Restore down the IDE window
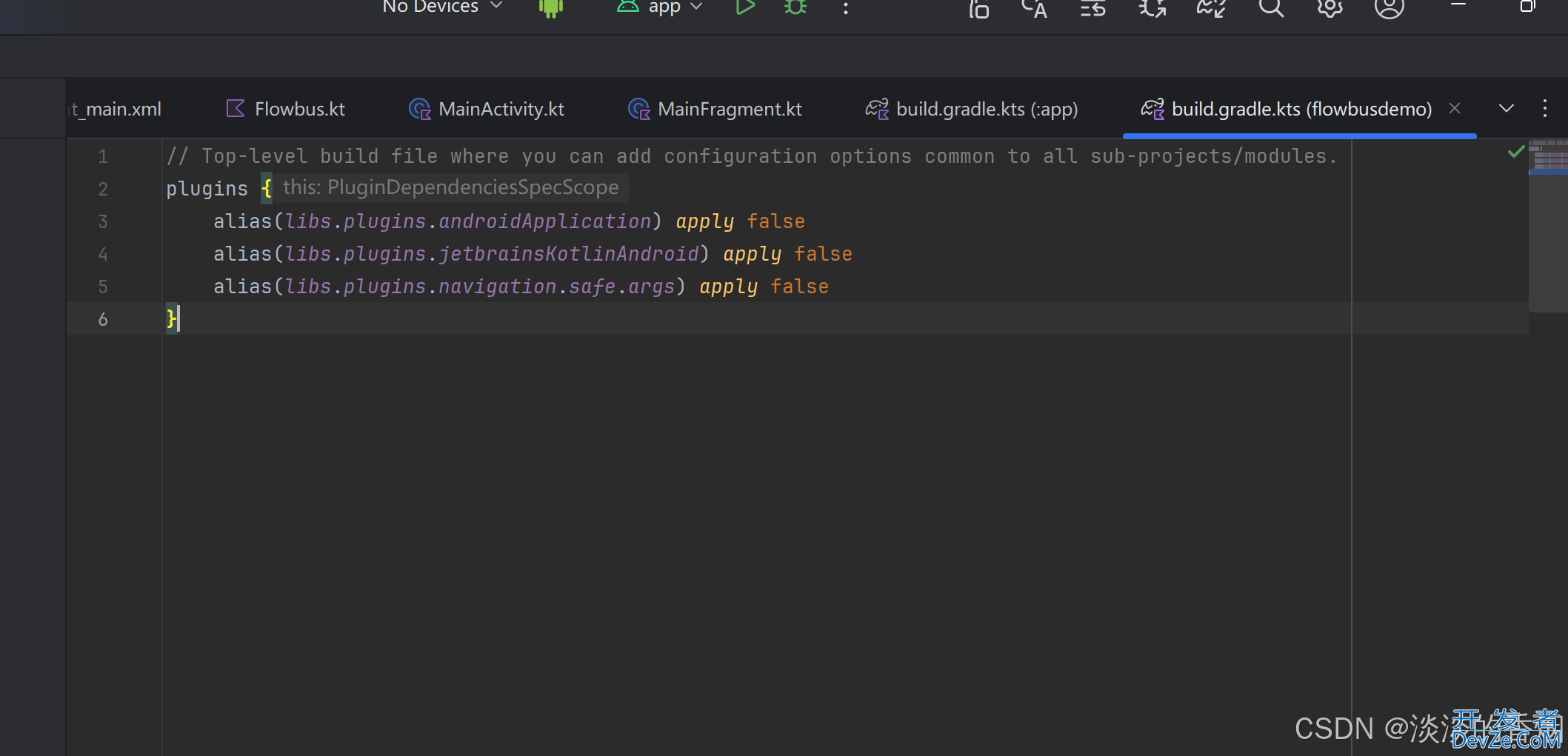Image resolution: width=1568 pixels, height=756 pixels. 1527,7
